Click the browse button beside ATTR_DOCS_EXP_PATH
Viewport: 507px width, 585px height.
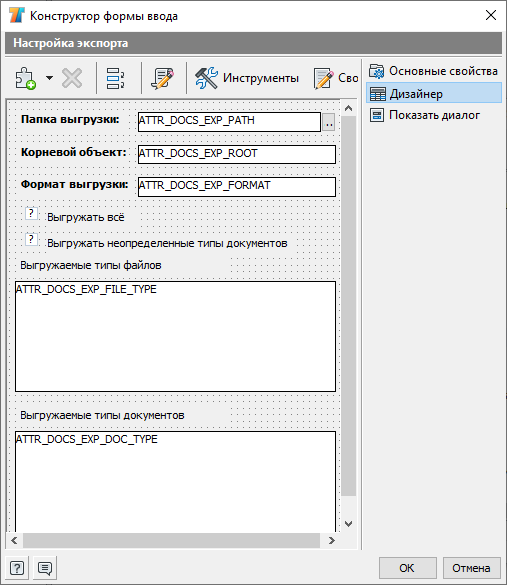(328, 122)
